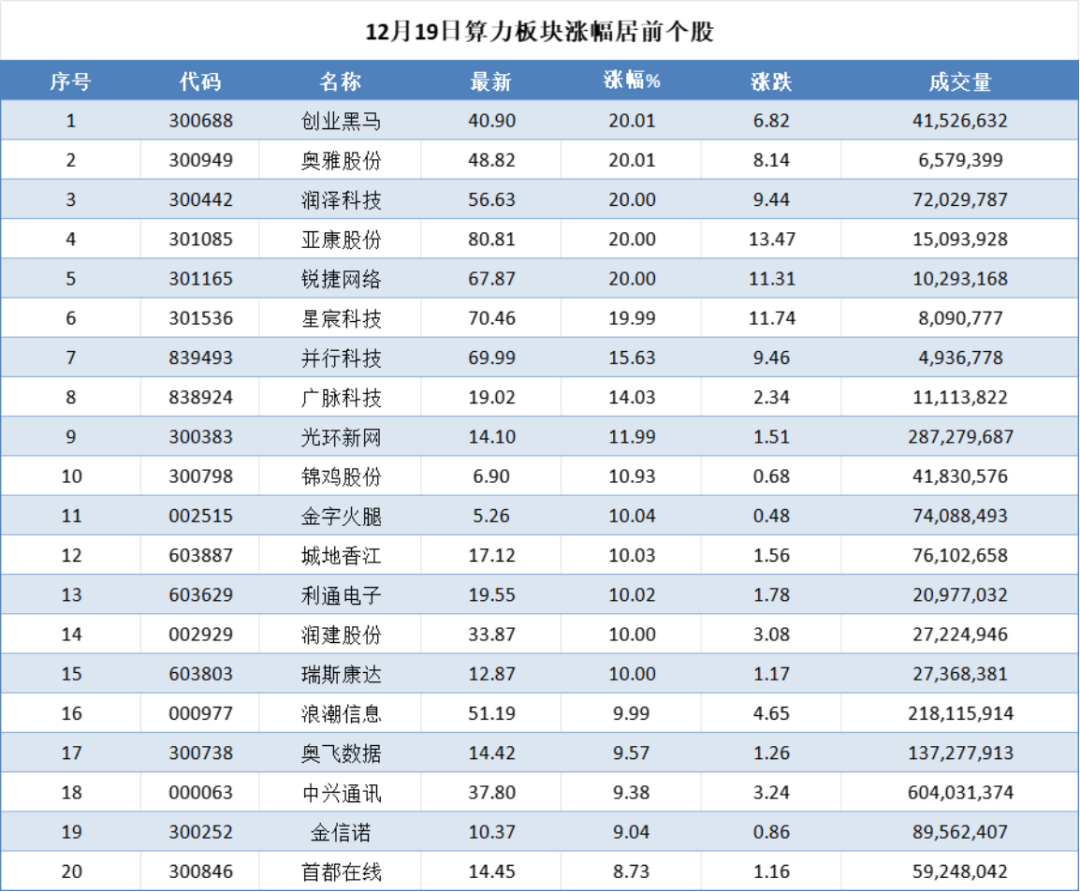Image resolution: width=1080 pixels, height=892 pixels.
Task: Click latest price 48.82
Action: click(x=492, y=160)
